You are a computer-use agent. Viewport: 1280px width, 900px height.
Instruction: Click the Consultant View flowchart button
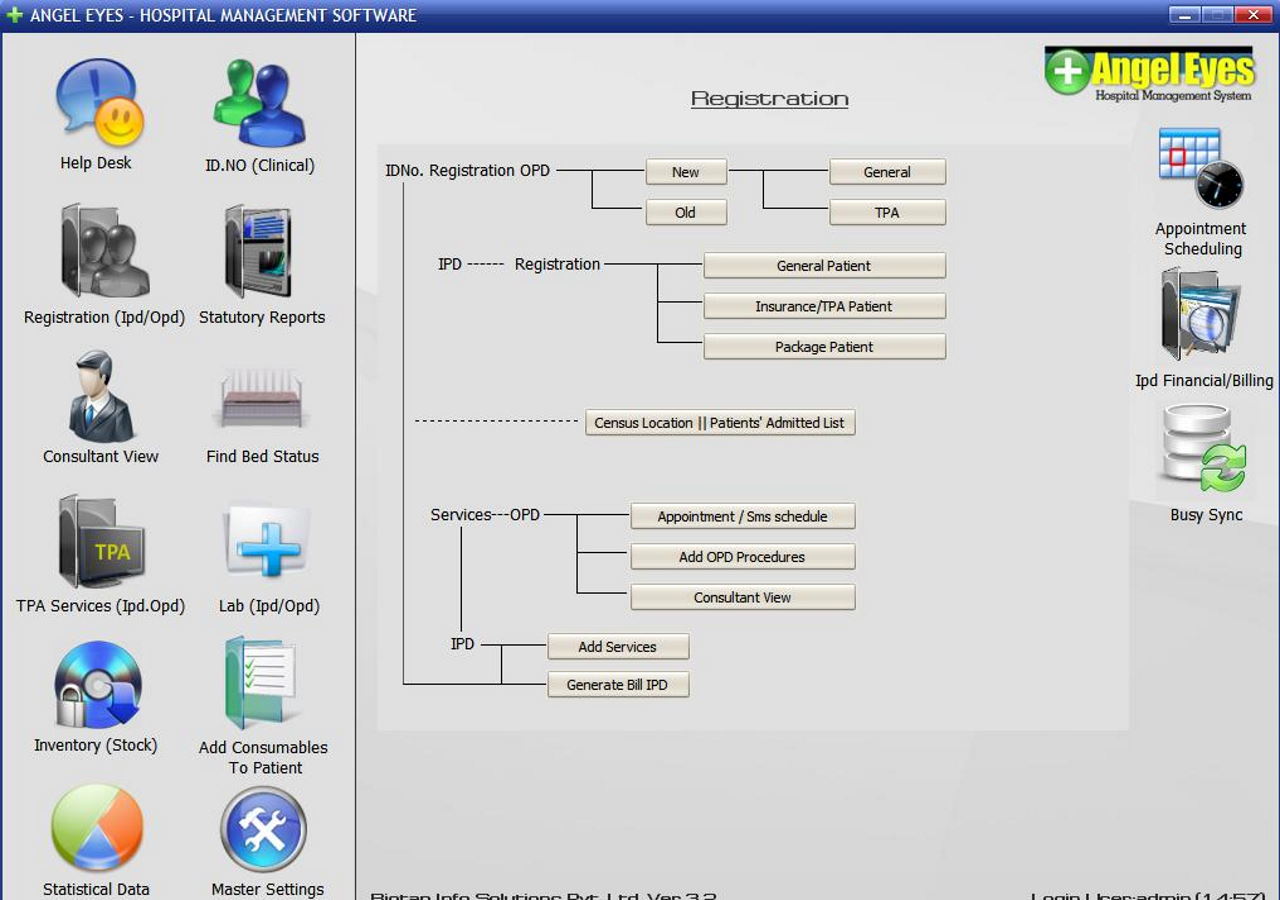click(x=743, y=597)
